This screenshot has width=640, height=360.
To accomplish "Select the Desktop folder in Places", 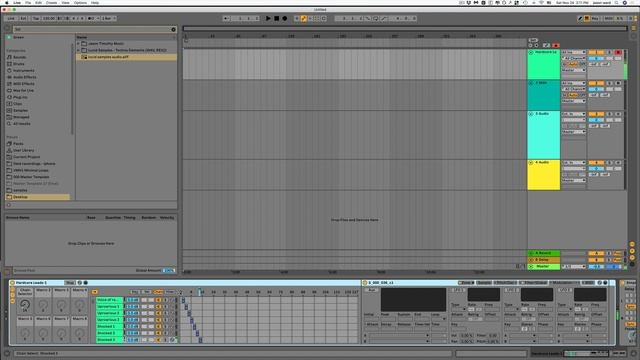I will (x=38, y=197).
